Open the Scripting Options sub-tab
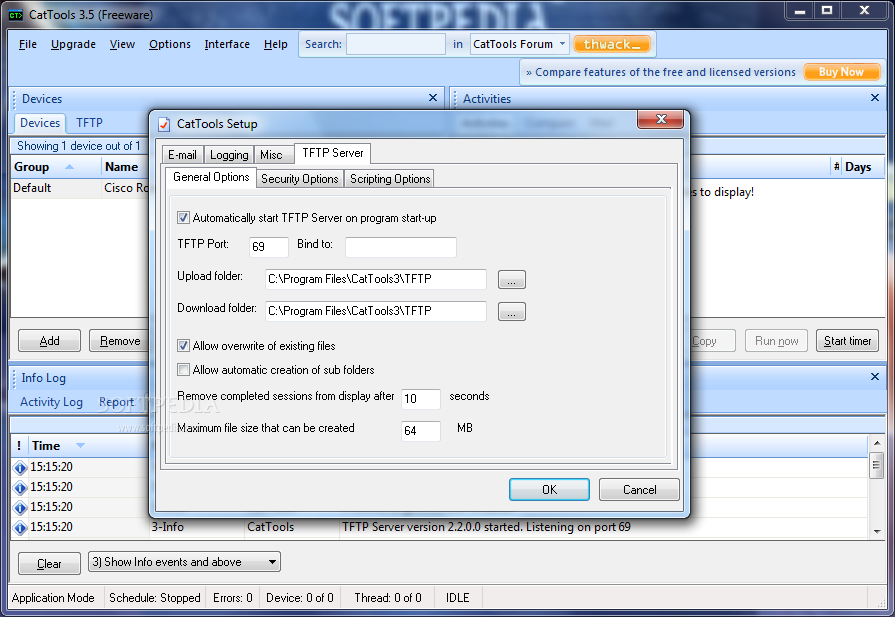 [x=390, y=179]
